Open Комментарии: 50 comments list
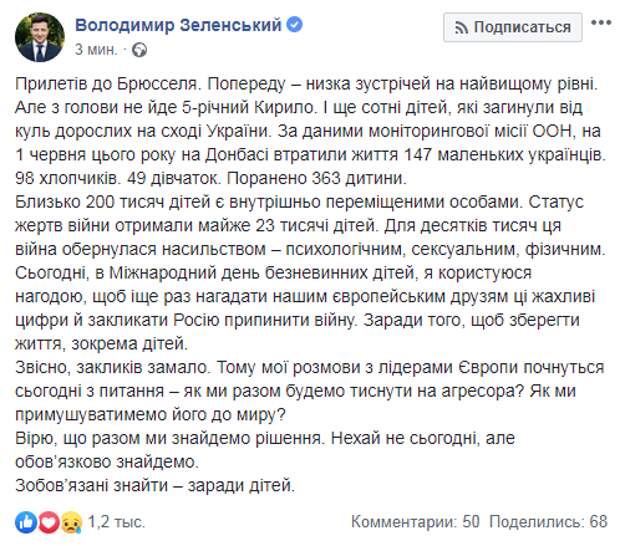 click(x=416, y=522)
